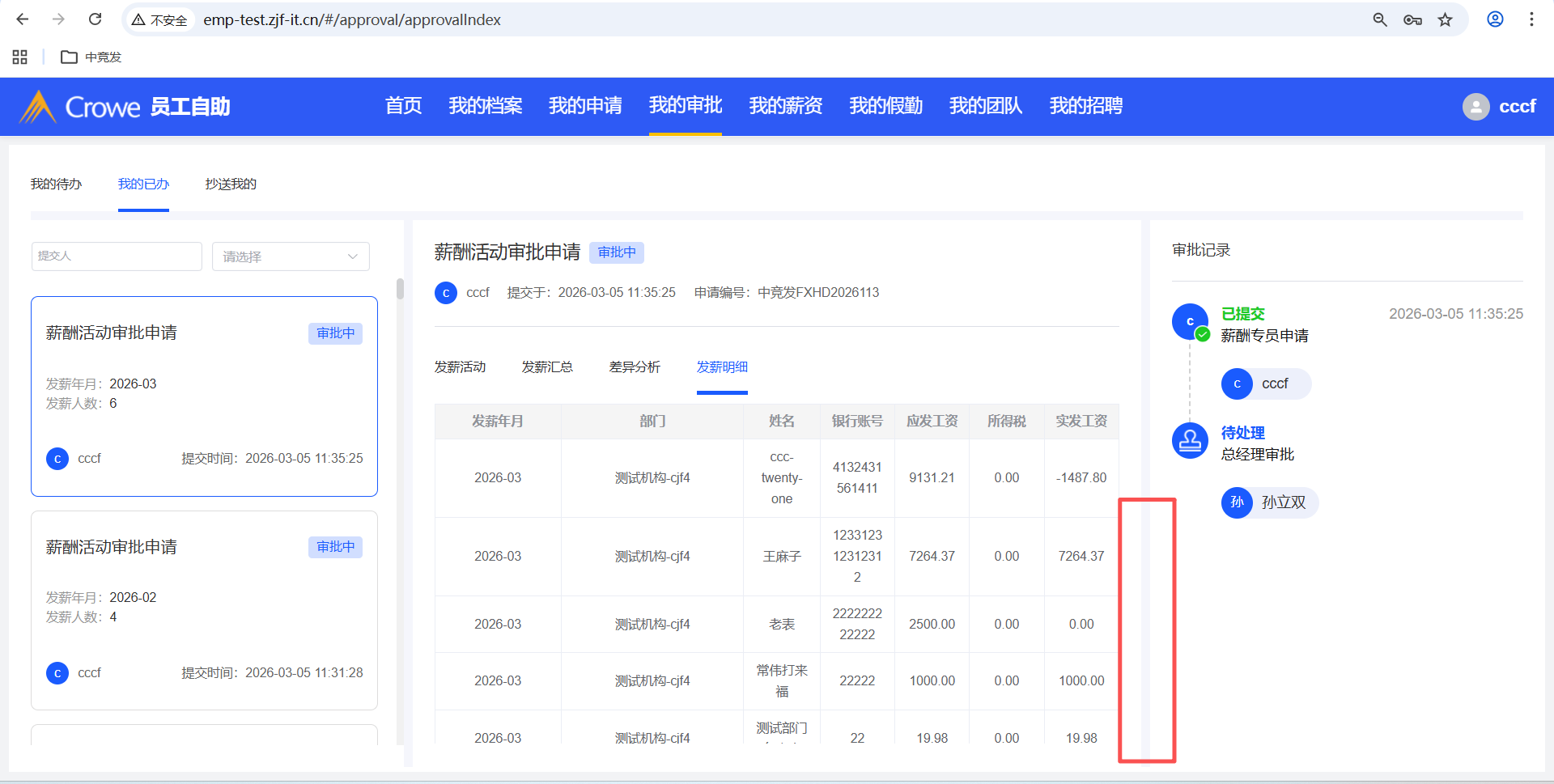This screenshot has width=1554, height=784.
Task: Open the browser apps grid icon
Action: [x=20, y=57]
